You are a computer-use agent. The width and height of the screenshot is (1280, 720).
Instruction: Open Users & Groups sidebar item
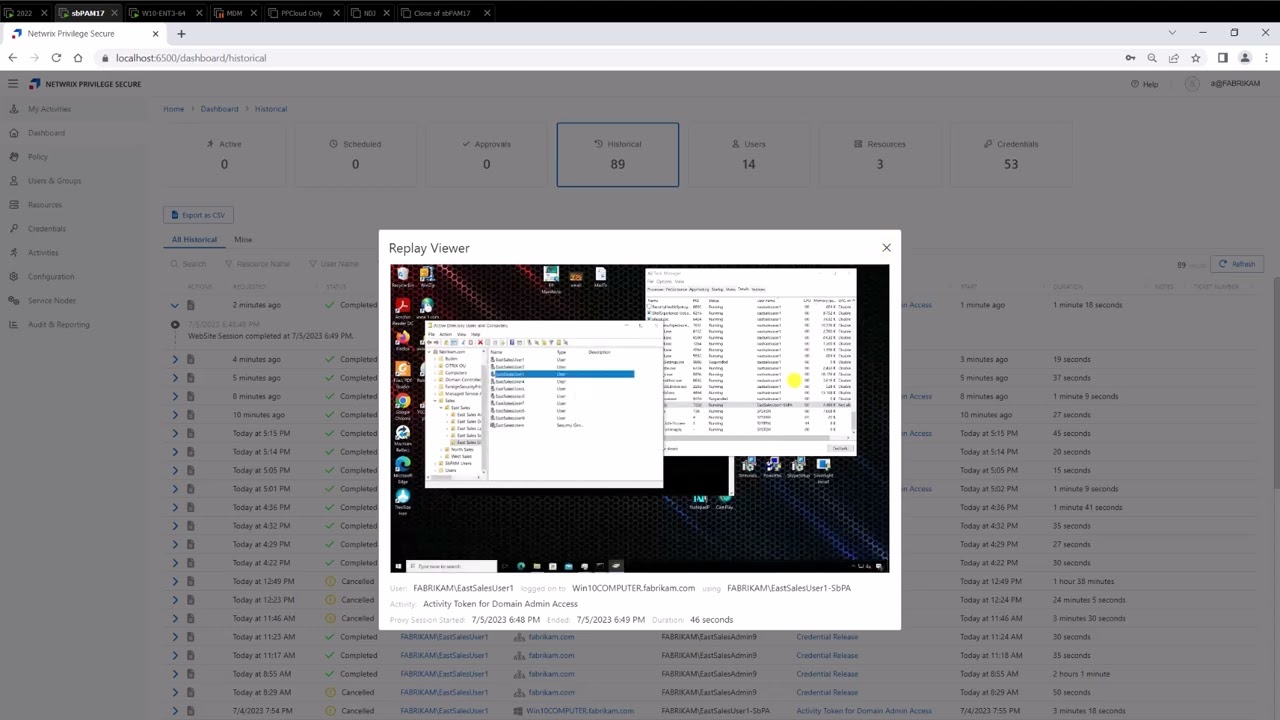click(x=54, y=181)
